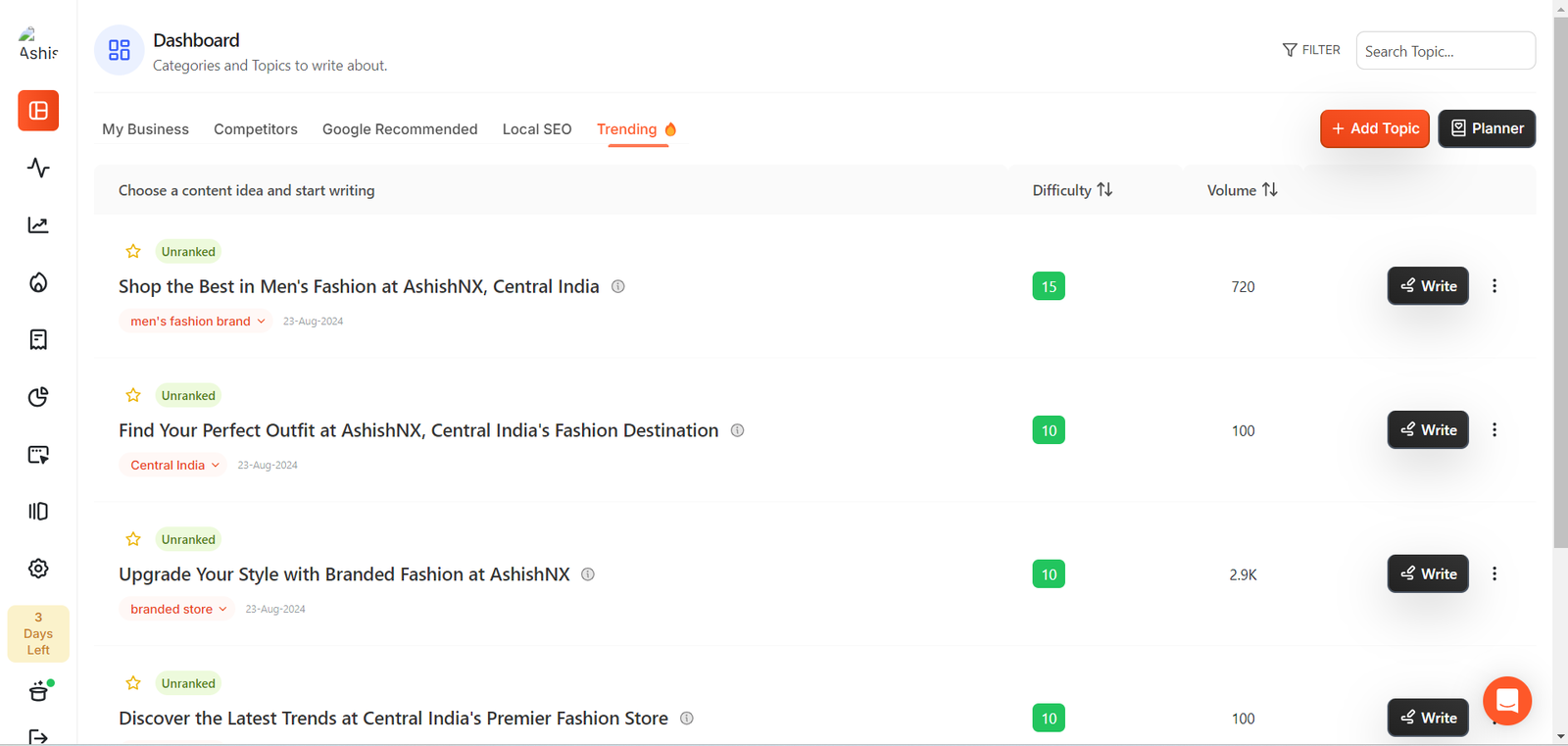Click the Unranked badge on Upgrade Your Style row
Viewport: 1568px width, 746px height.
pyautogui.click(x=188, y=540)
